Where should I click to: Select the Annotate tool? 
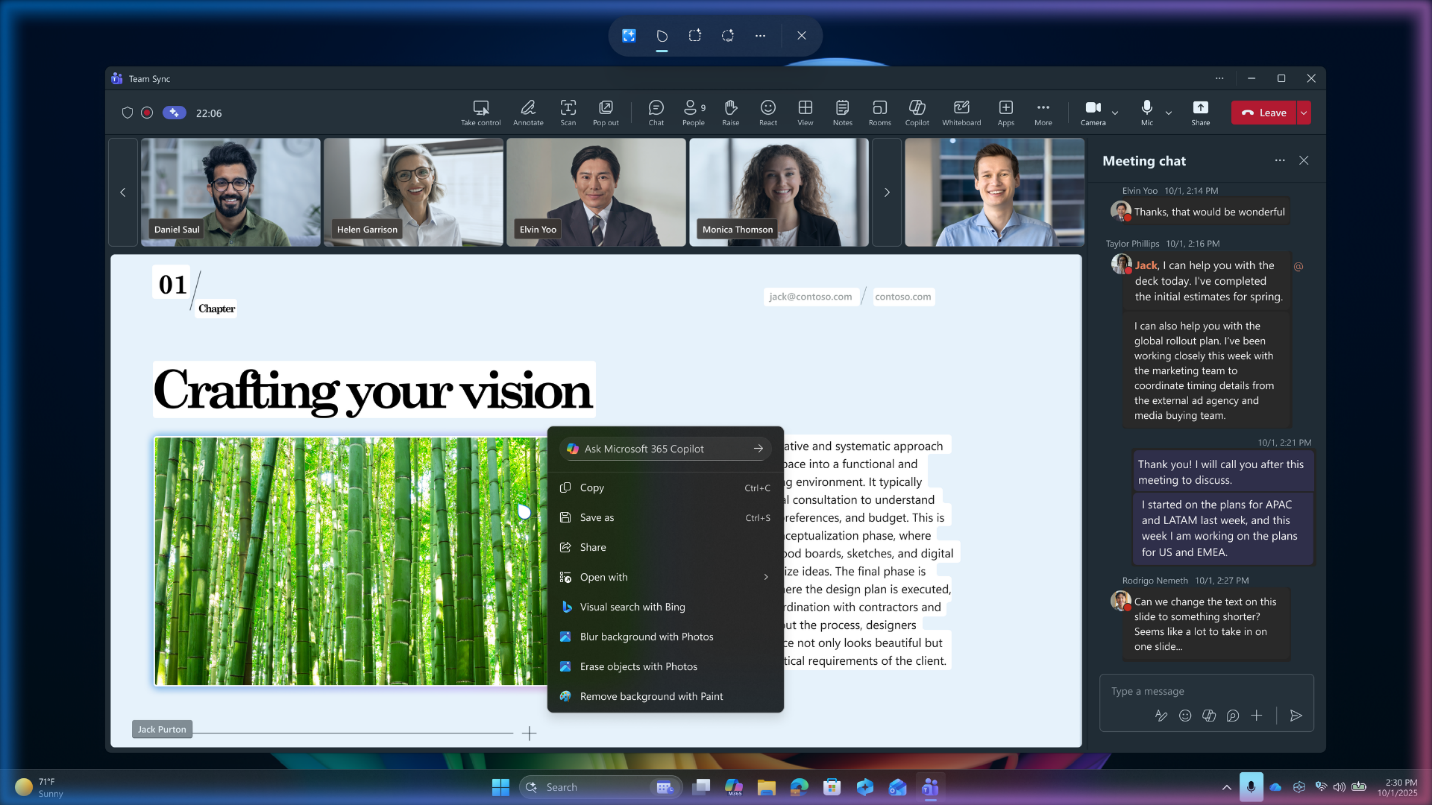pyautogui.click(x=528, y=112)
